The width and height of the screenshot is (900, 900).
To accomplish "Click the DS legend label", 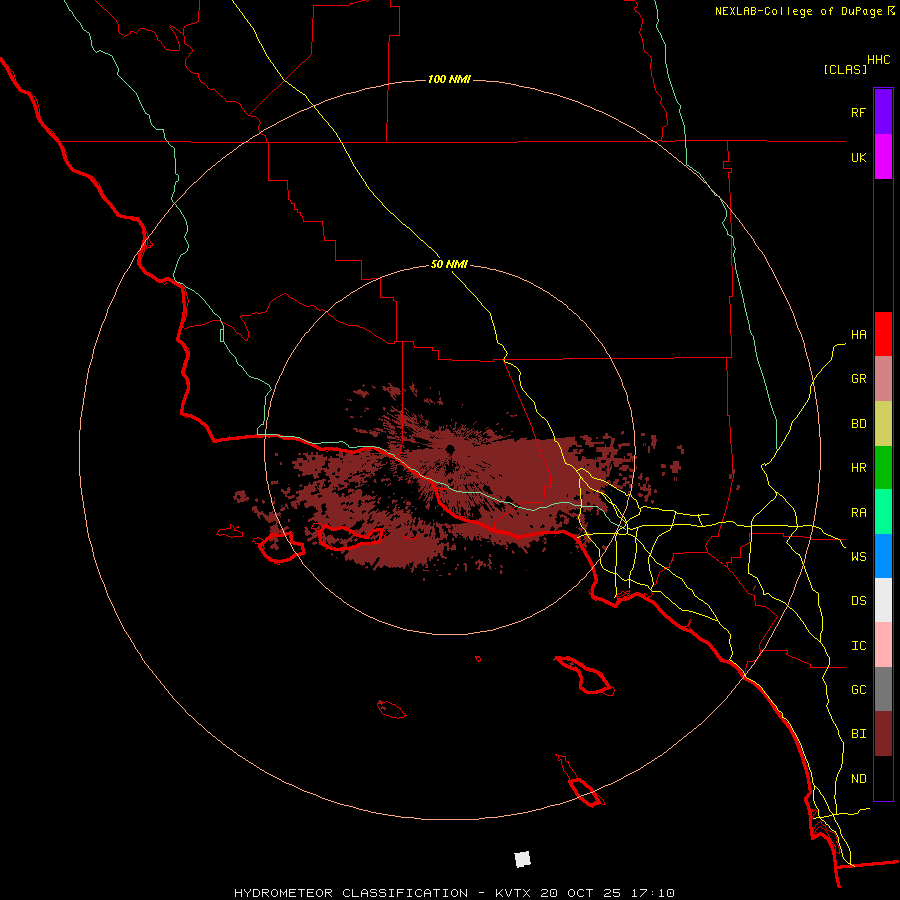I will coord(858,601).
